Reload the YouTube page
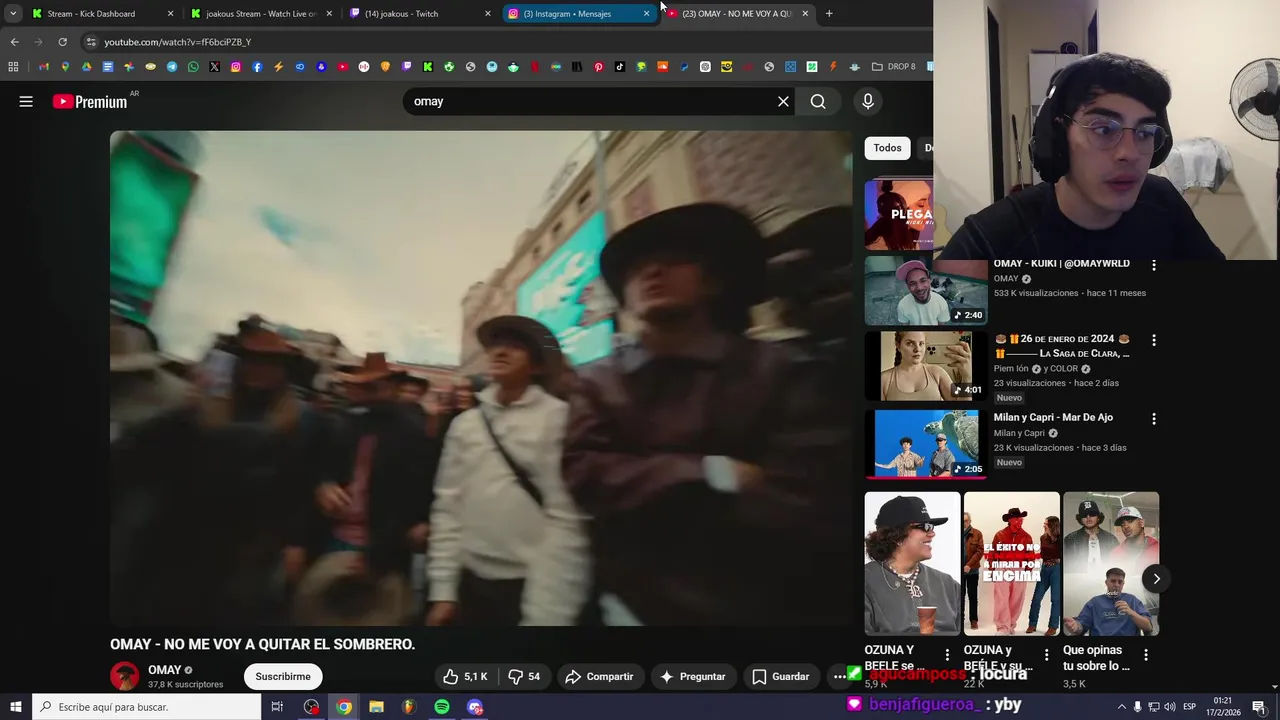Screen dimensions: 1280x720 62,42
